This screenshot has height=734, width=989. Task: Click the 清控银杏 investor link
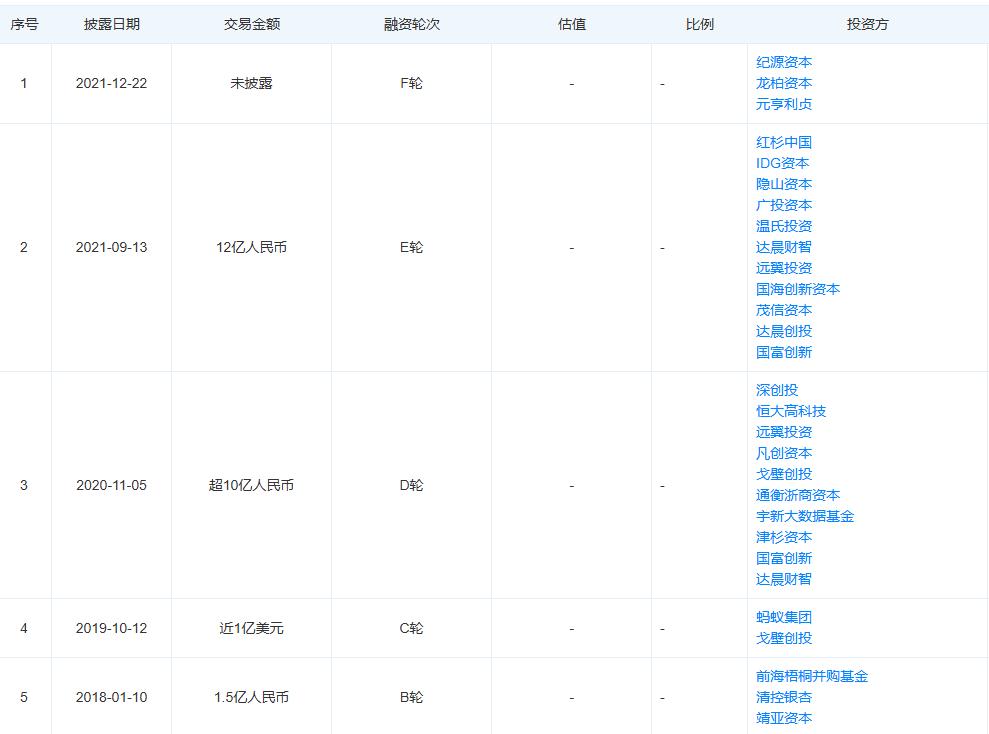tap(784, 697)
